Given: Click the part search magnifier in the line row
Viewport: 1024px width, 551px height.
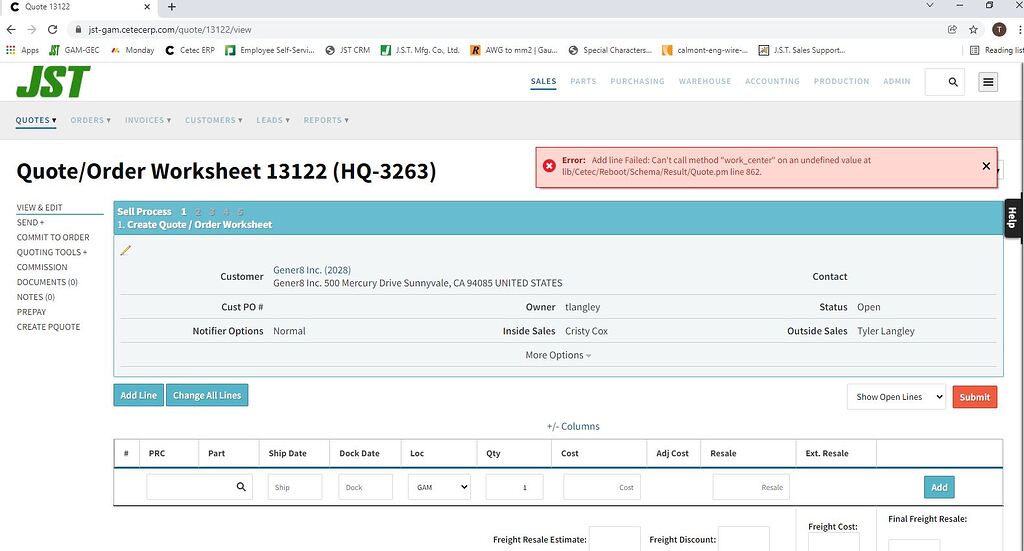Looking at the screenshot, I should pyautogui.click(x=241, y=487).
